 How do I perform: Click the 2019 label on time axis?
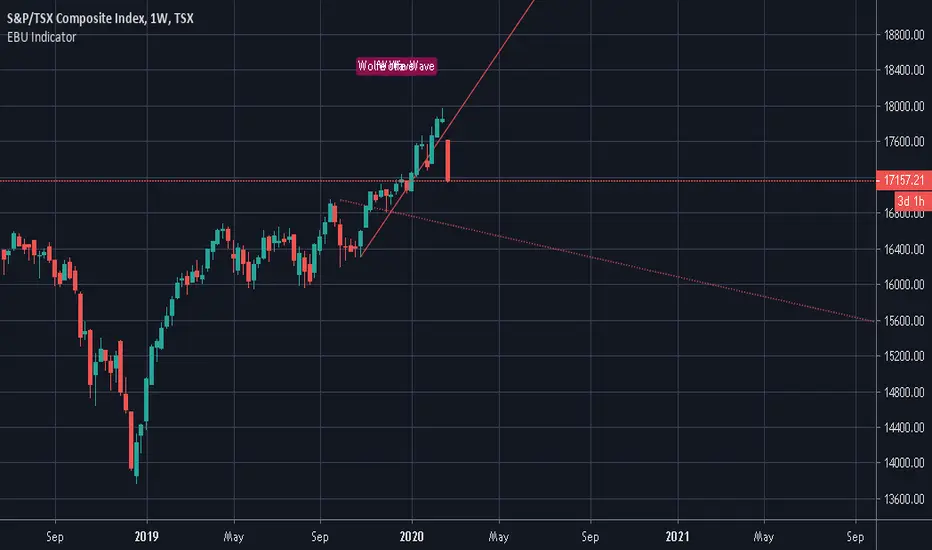[147, 536]
